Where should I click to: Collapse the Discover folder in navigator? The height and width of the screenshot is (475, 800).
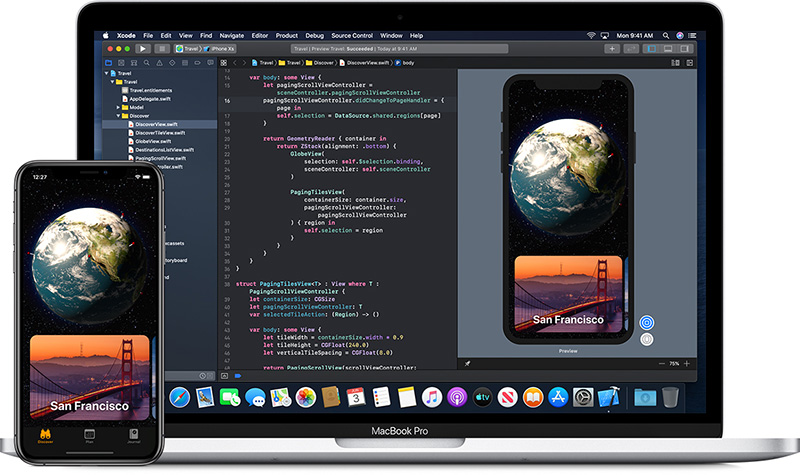pyautogui.click(x=120, y=116)
